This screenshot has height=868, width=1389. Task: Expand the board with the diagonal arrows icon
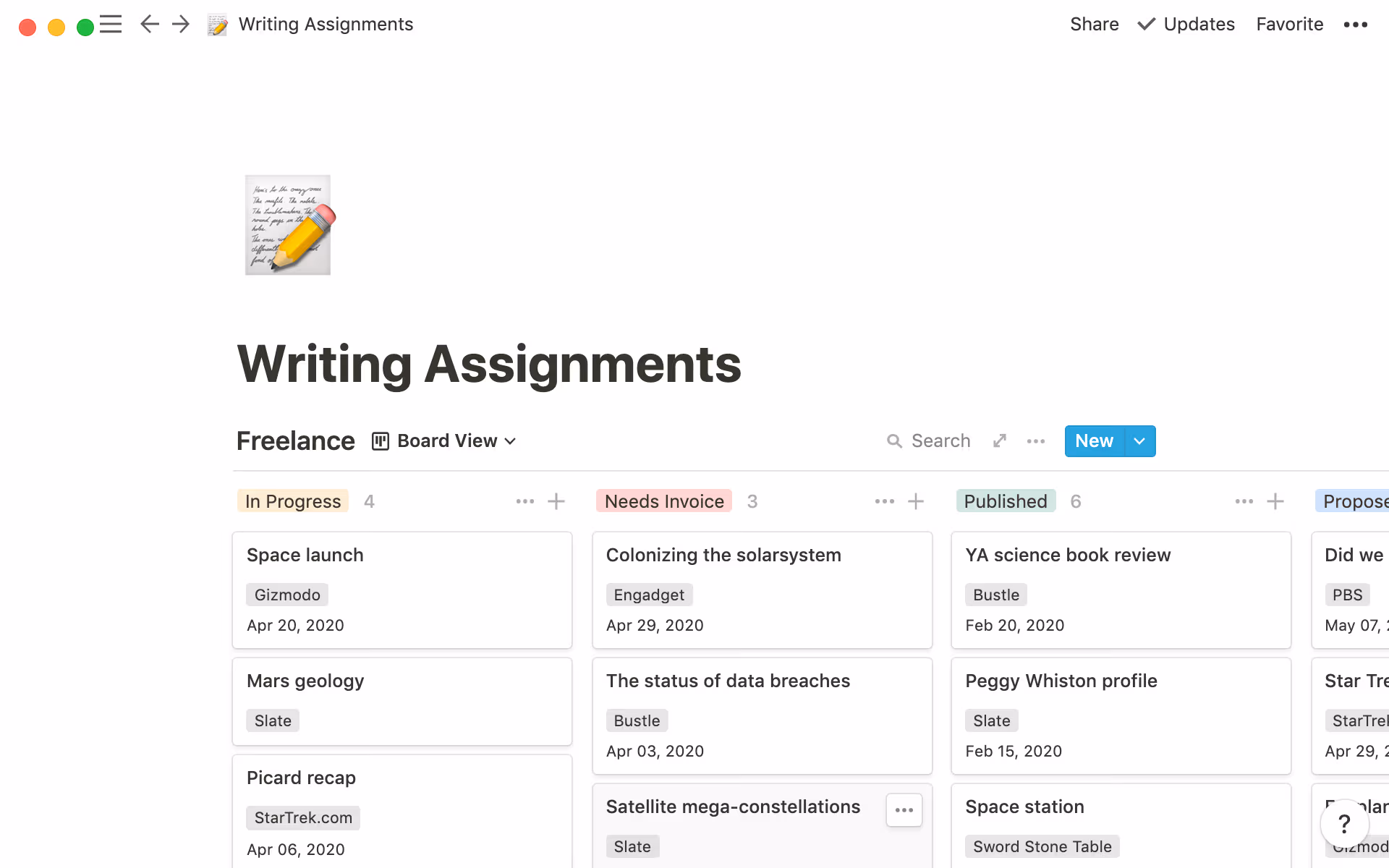tap(999, 441)
